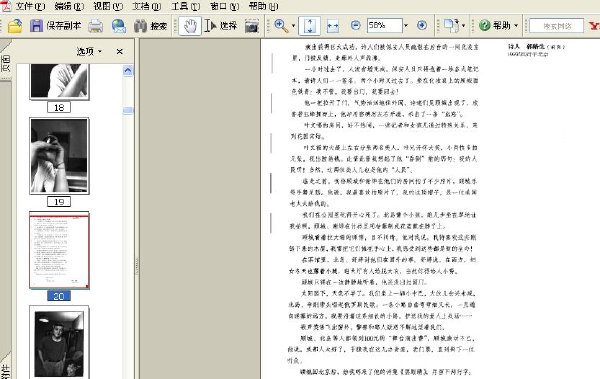Image resolution: width=600 pixels, height=379 pixels.
Task: Open the 窗口 (Window) menu
Action: [x=225, y=6]
